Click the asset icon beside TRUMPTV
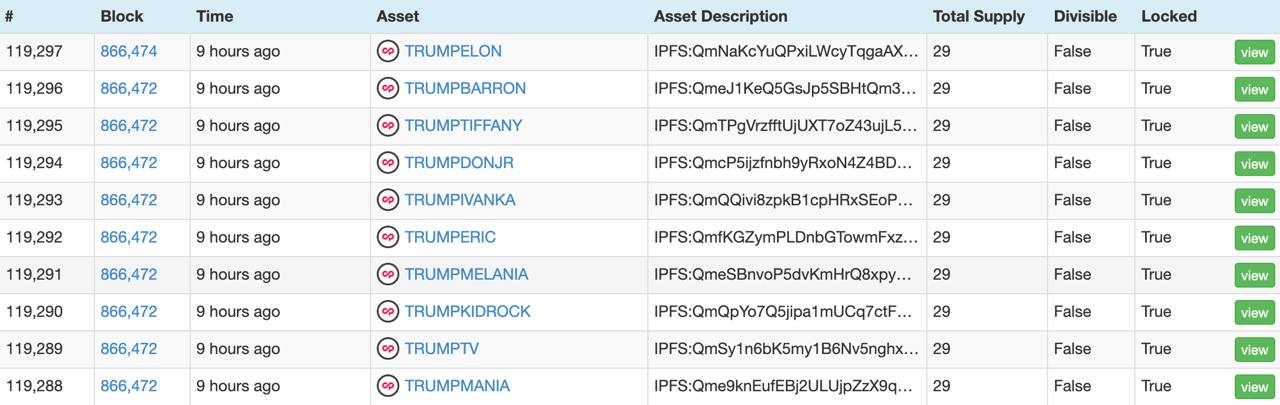 tap(387, 349)
